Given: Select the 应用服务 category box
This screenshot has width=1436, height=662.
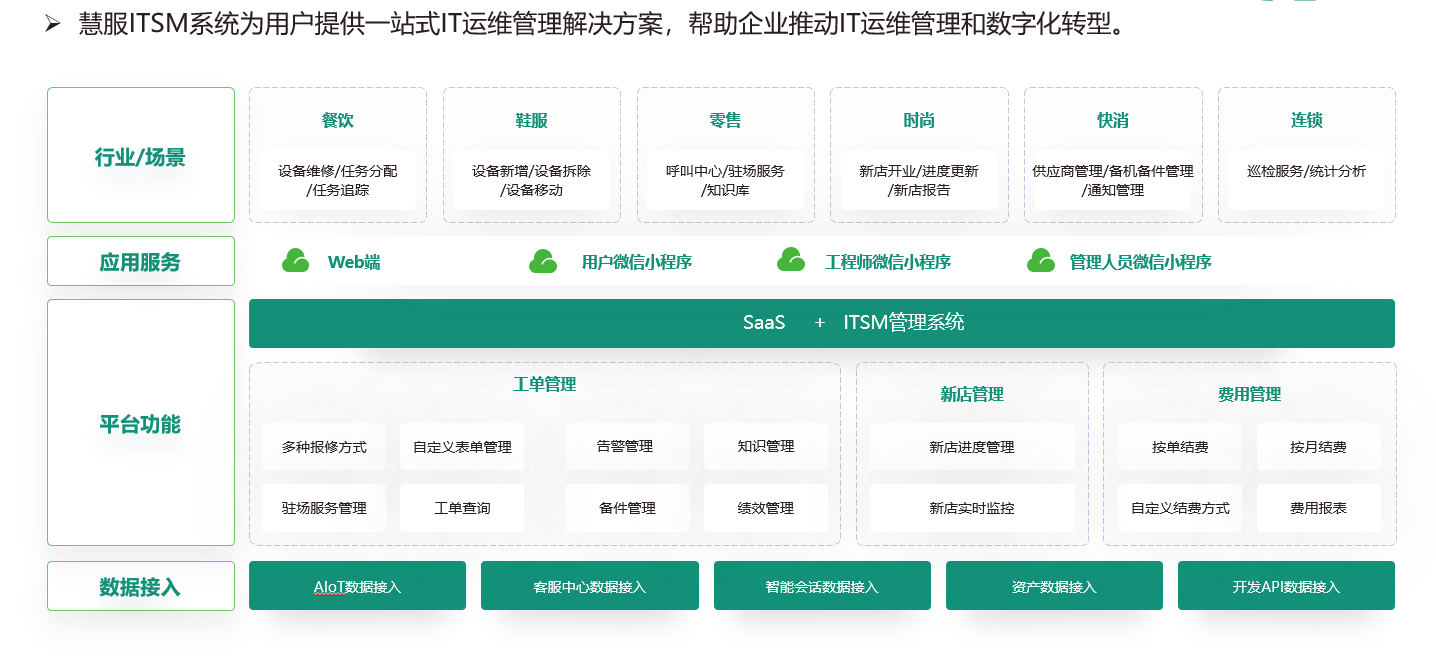Looking at the screenshot, I should [x=140, y=262].
